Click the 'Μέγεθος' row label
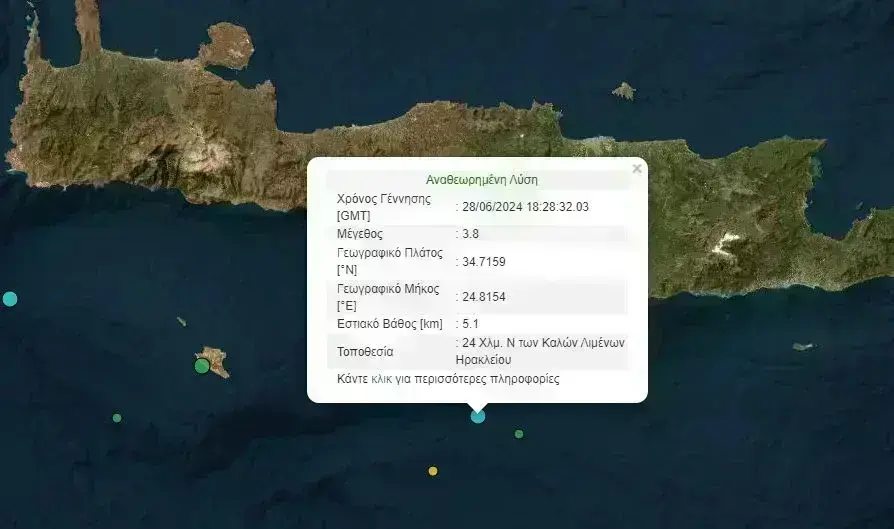The width and height of the screenshot is (894, 529). pos(361,234)
